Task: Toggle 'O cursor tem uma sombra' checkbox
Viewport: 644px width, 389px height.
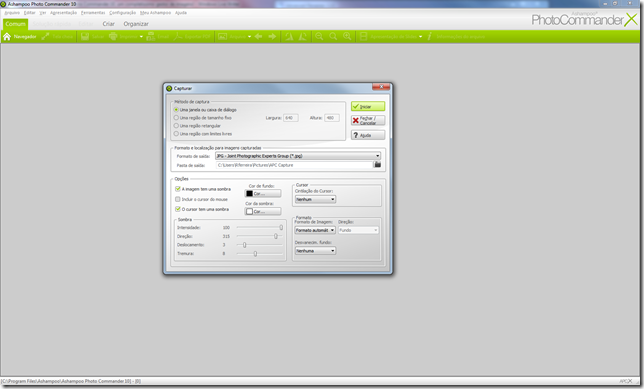Action: 178,209
